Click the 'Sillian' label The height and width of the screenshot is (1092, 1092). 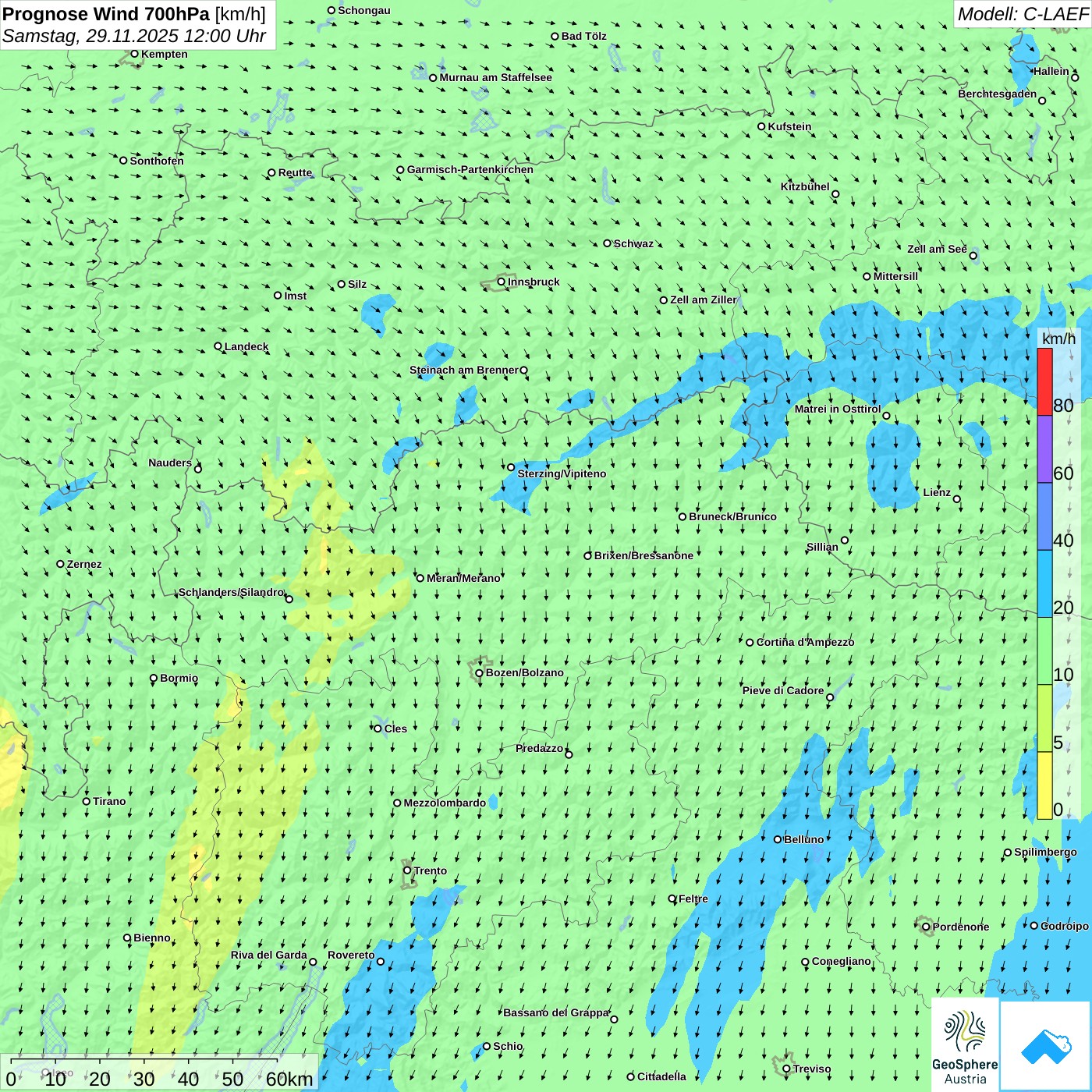click(x=822, y=547)
